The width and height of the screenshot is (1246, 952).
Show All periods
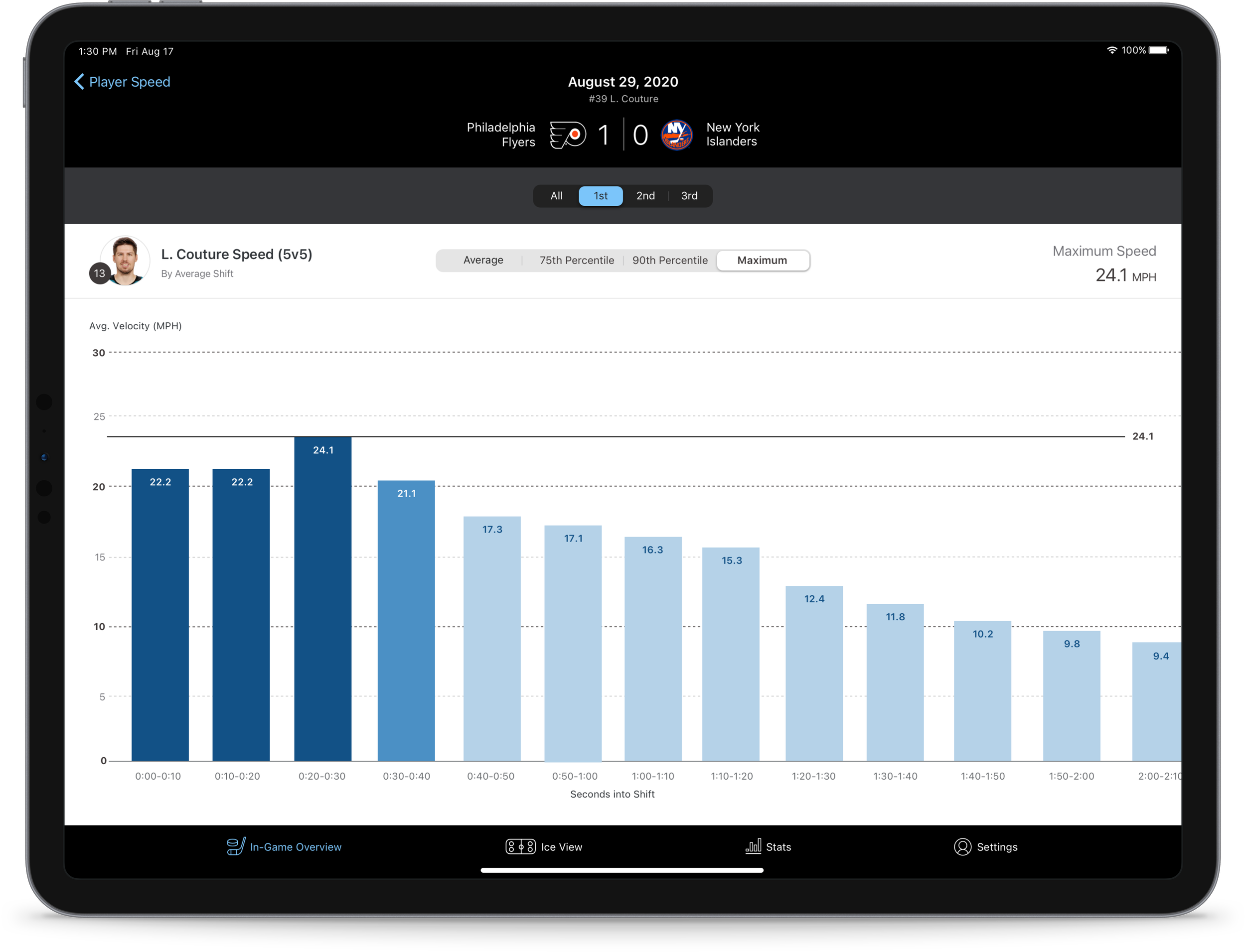(x=556, y=195)
